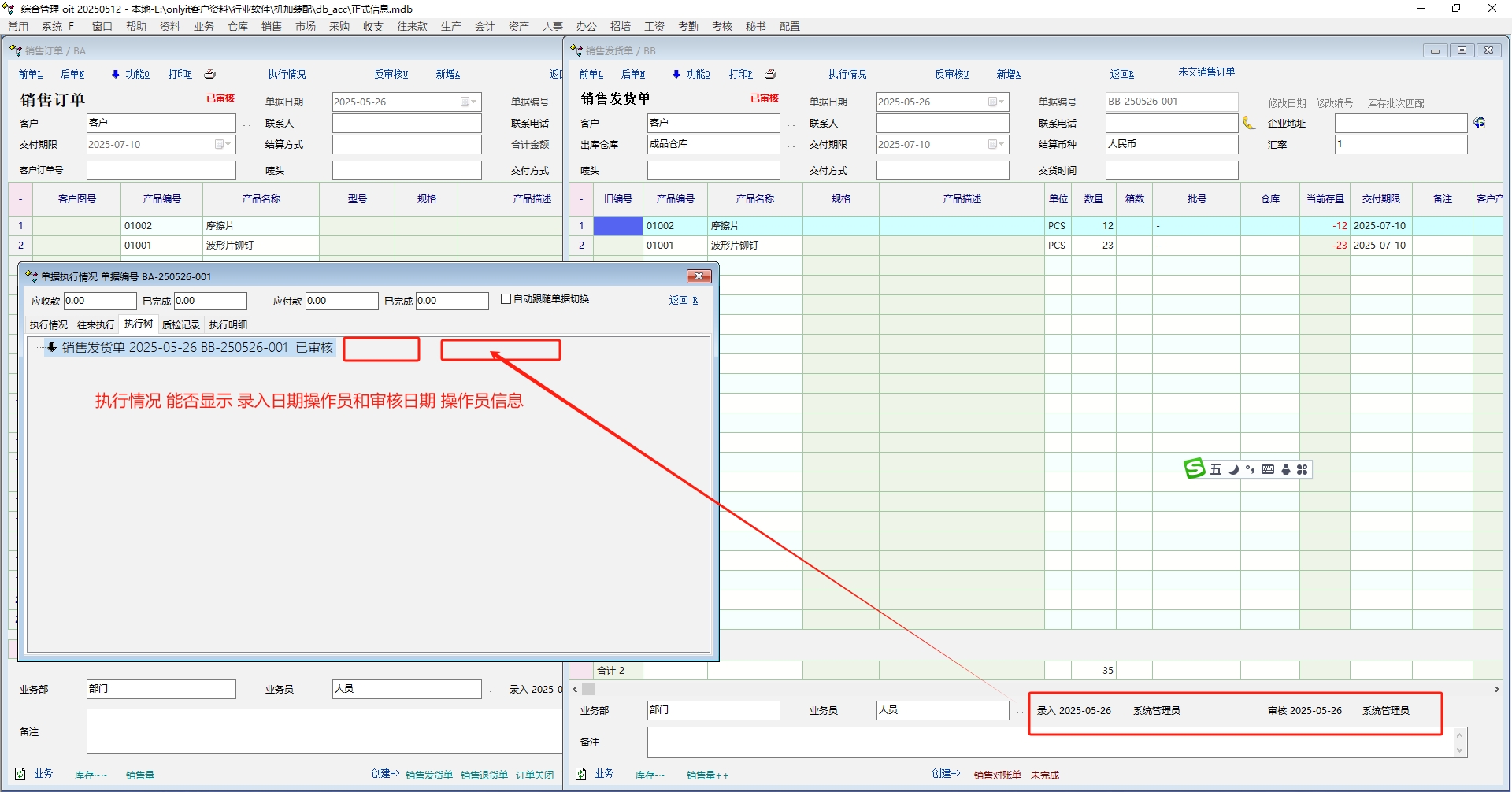This screenshot has height=792, width=1512.
Task: Switch to the 执行明细 tab
Action: (228, 324)
